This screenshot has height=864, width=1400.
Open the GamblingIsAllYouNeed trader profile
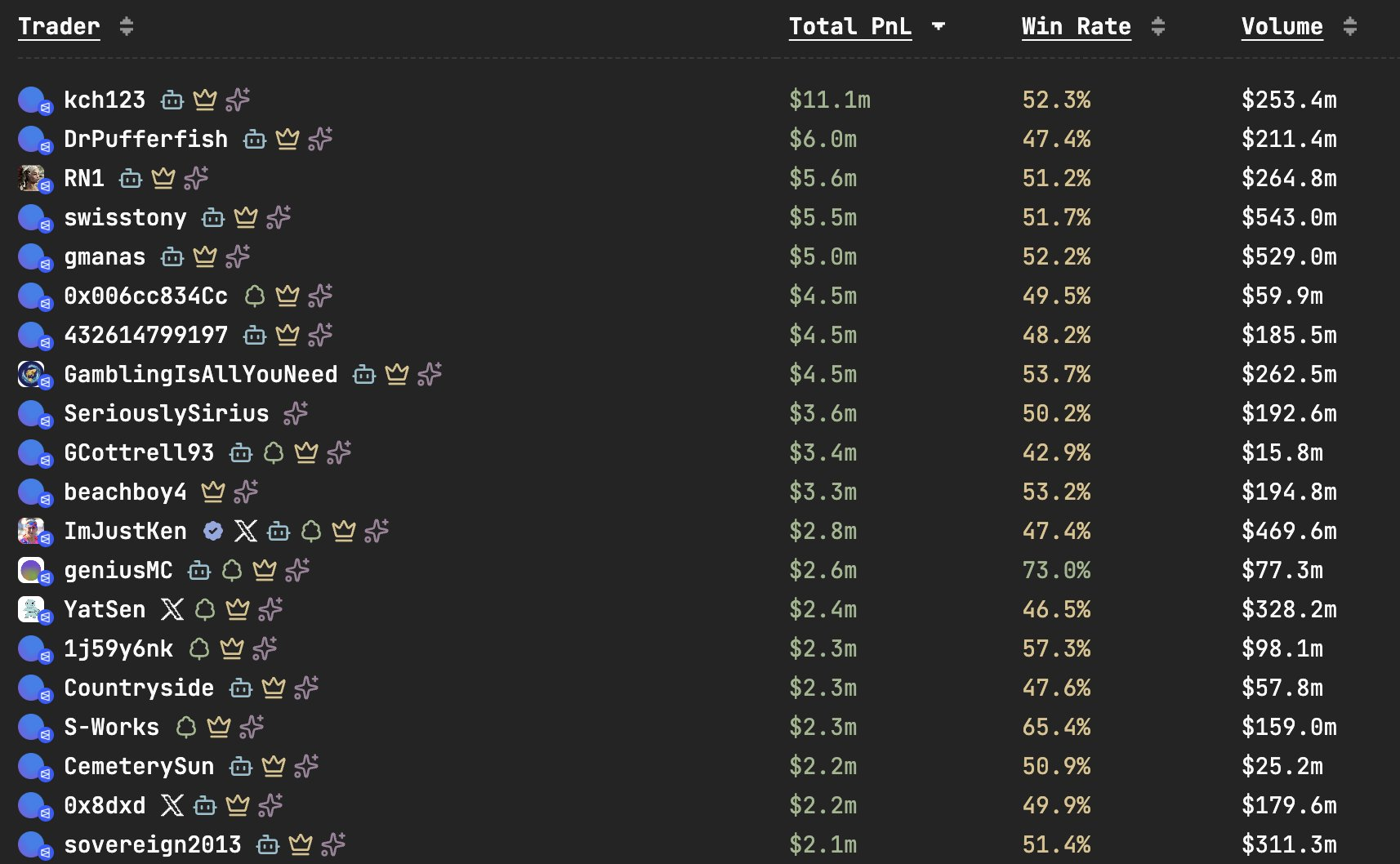pos(200,374)
